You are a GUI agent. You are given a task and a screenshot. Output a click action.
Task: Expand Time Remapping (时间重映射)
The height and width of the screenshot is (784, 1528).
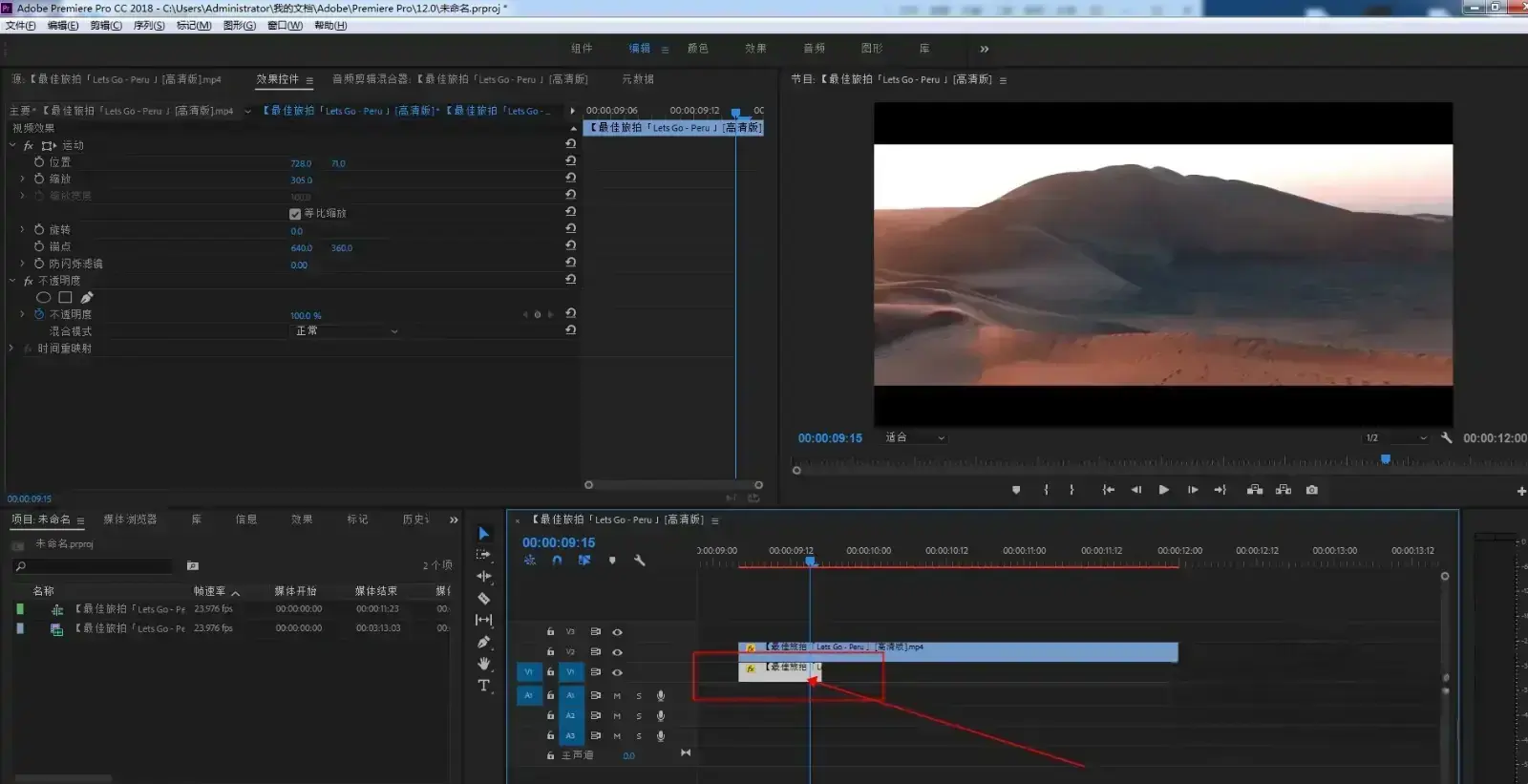click(x=12, y=349)
